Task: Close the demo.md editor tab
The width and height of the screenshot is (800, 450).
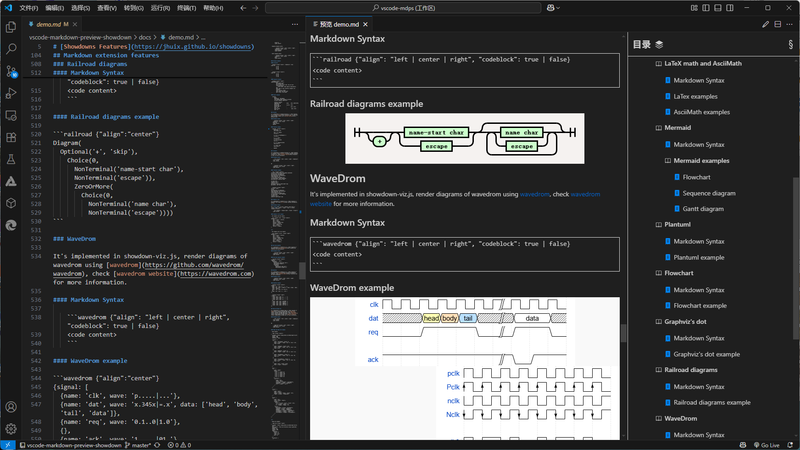Action: click(x=75, y=24)
